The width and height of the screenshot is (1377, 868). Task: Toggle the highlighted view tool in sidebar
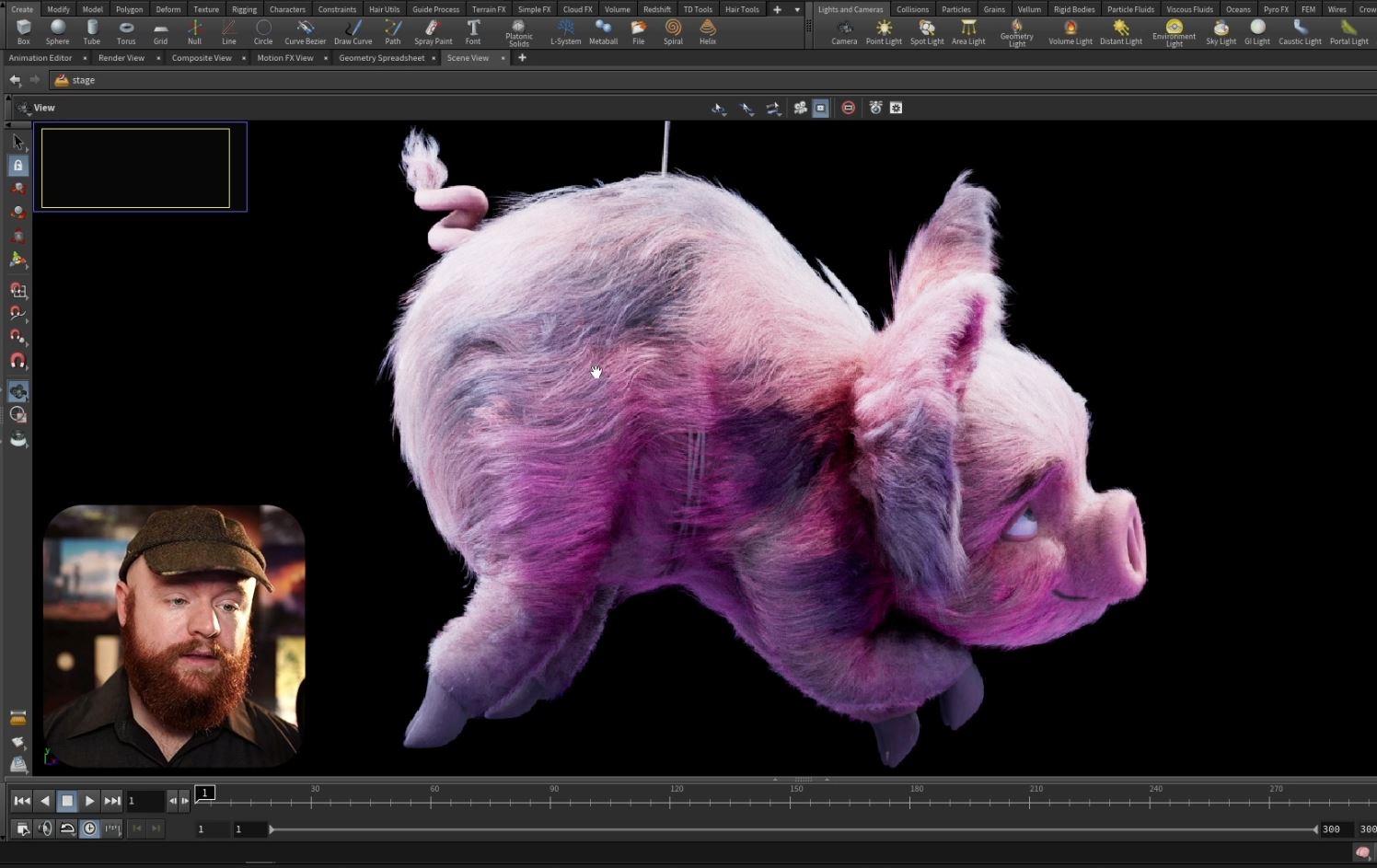(17, 391)
